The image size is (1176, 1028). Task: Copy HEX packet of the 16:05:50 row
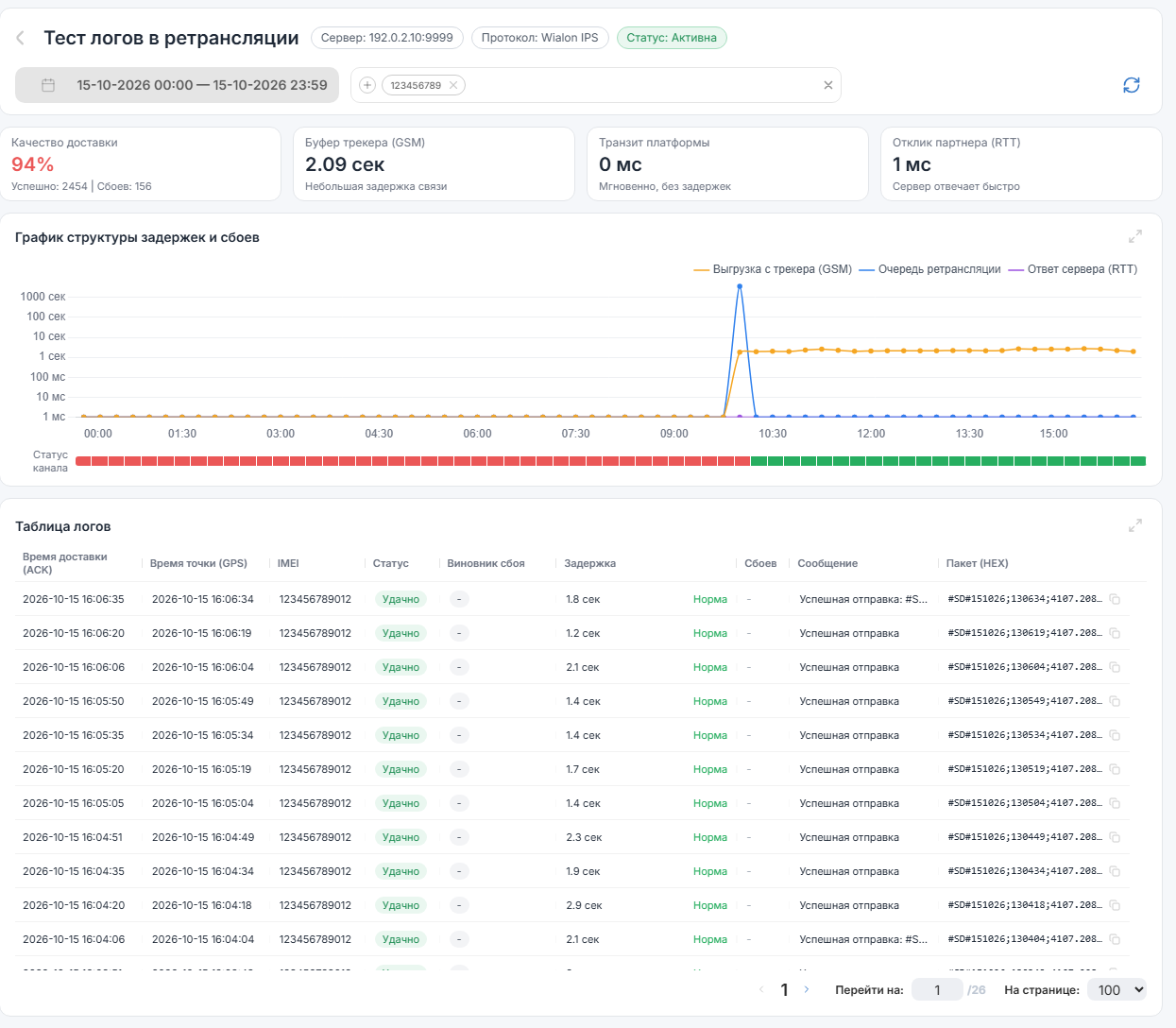click(x=1115, y=701)
